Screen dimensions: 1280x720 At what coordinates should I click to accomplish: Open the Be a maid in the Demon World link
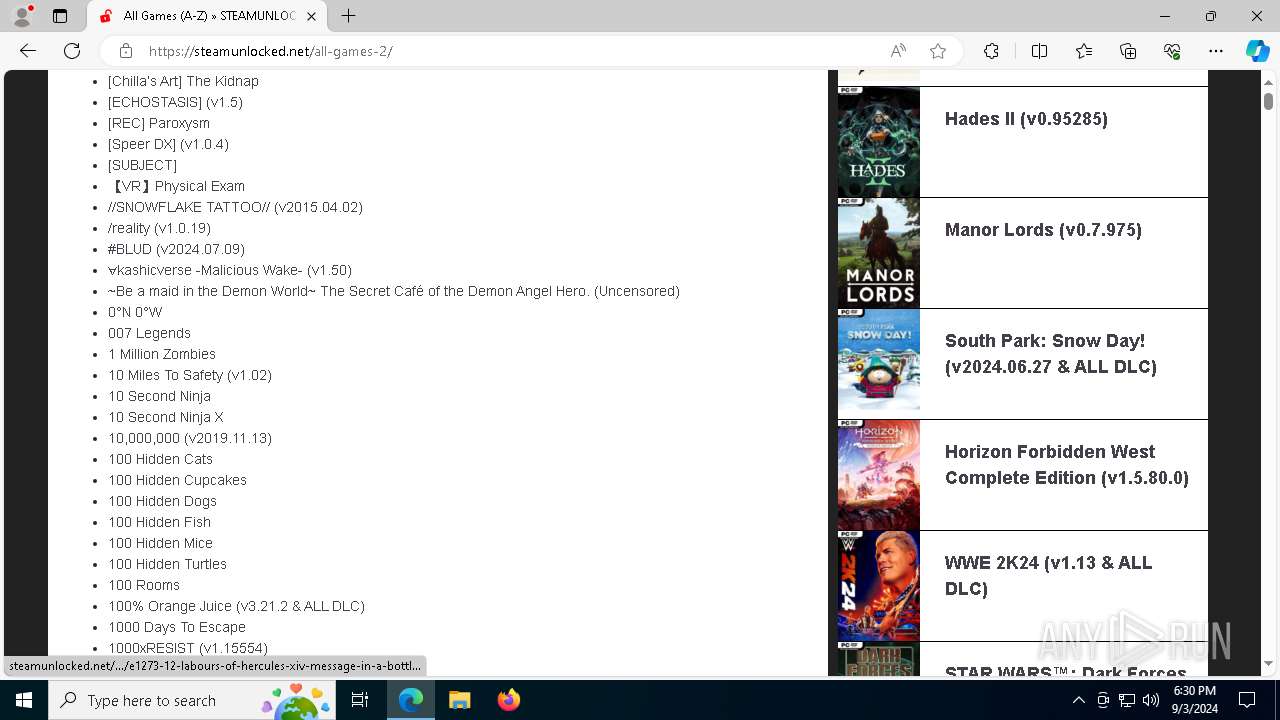click(394, 291)
